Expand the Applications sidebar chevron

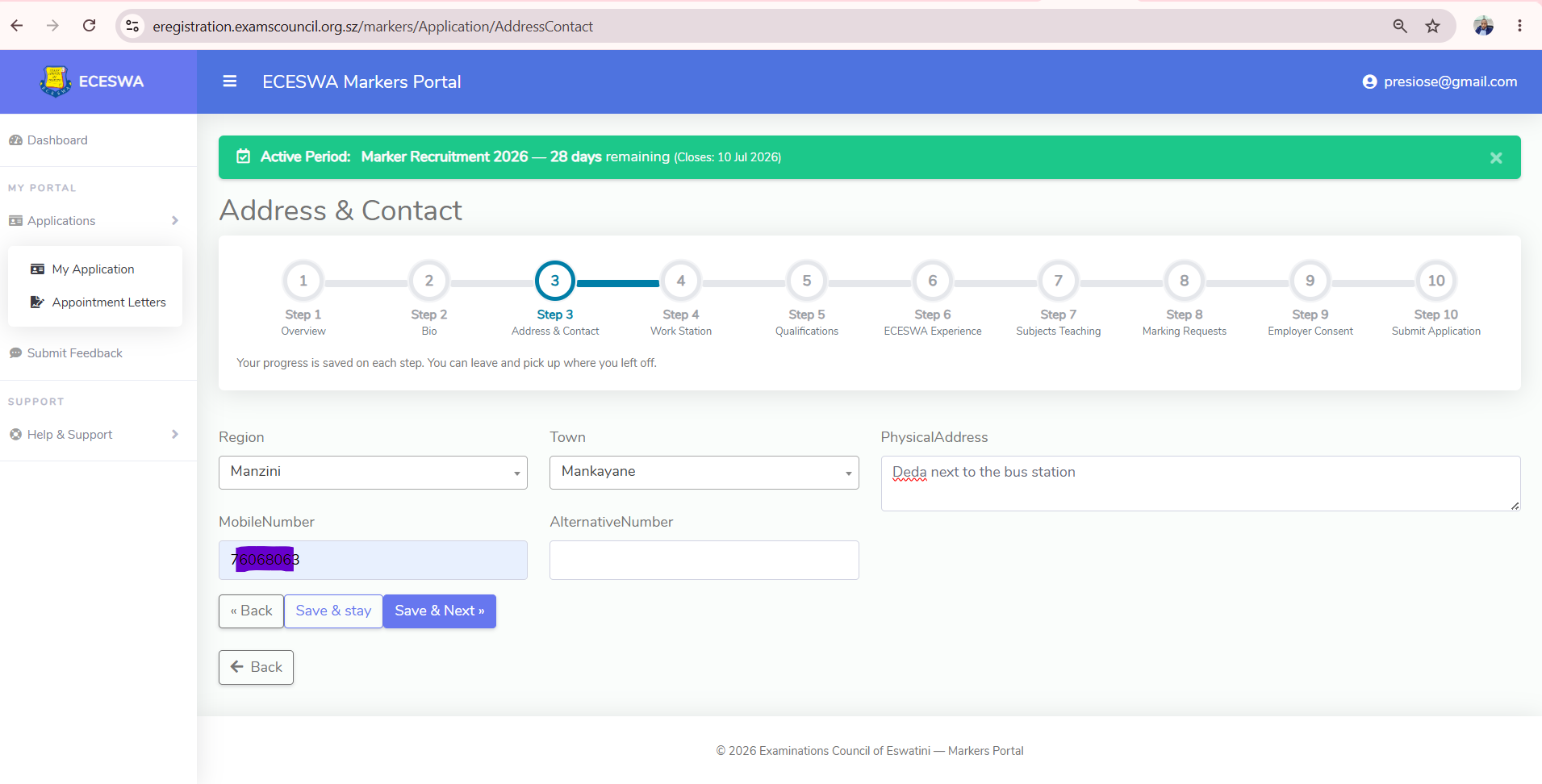175,221
